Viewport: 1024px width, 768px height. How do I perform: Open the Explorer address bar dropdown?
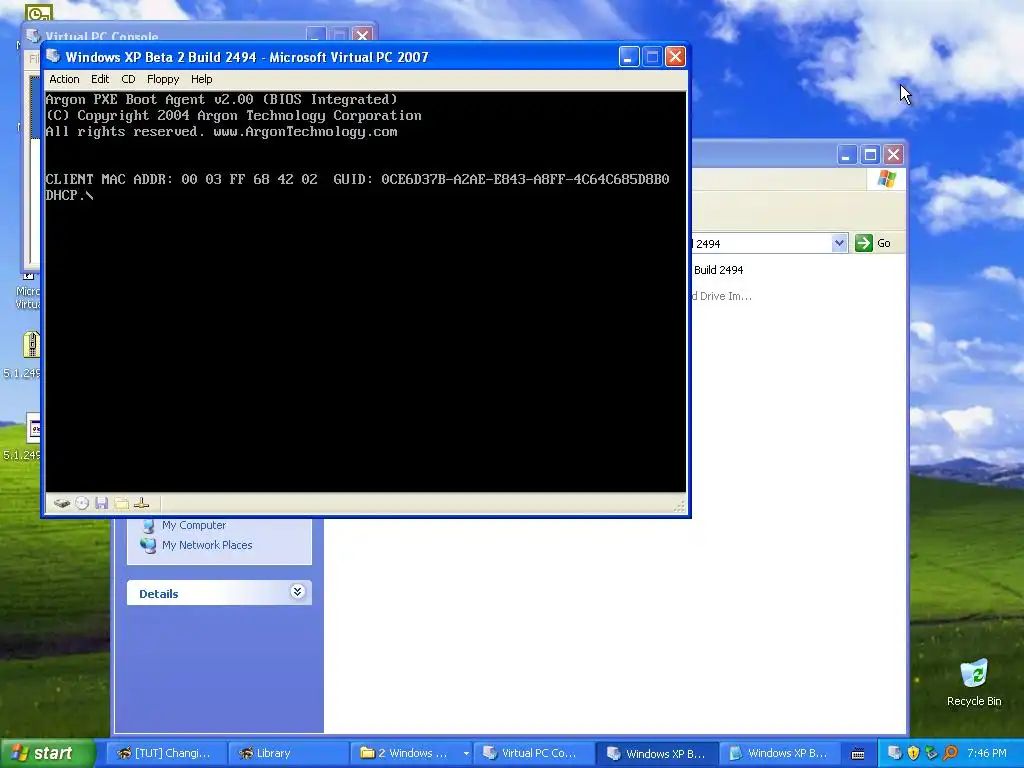[839, 244]
